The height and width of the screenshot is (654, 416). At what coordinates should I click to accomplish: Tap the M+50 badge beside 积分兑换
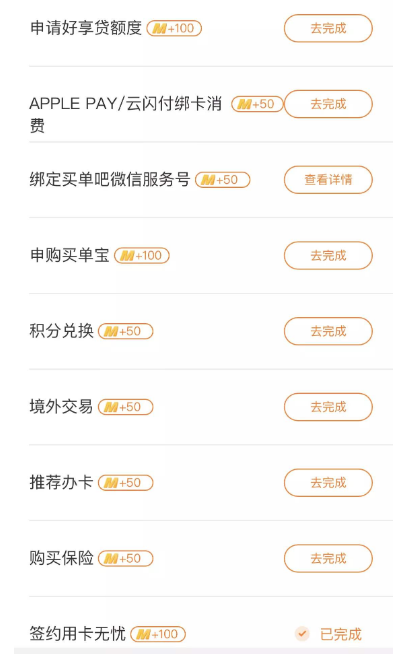[x=126, y=331]
